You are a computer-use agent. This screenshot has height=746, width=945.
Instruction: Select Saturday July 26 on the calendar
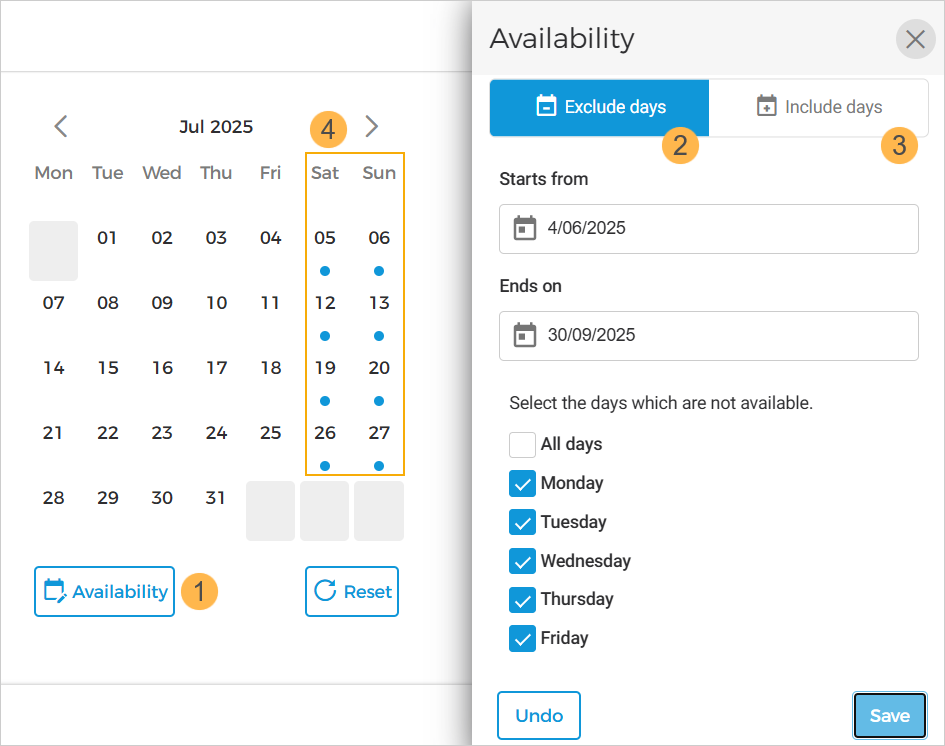coord(325,434)
